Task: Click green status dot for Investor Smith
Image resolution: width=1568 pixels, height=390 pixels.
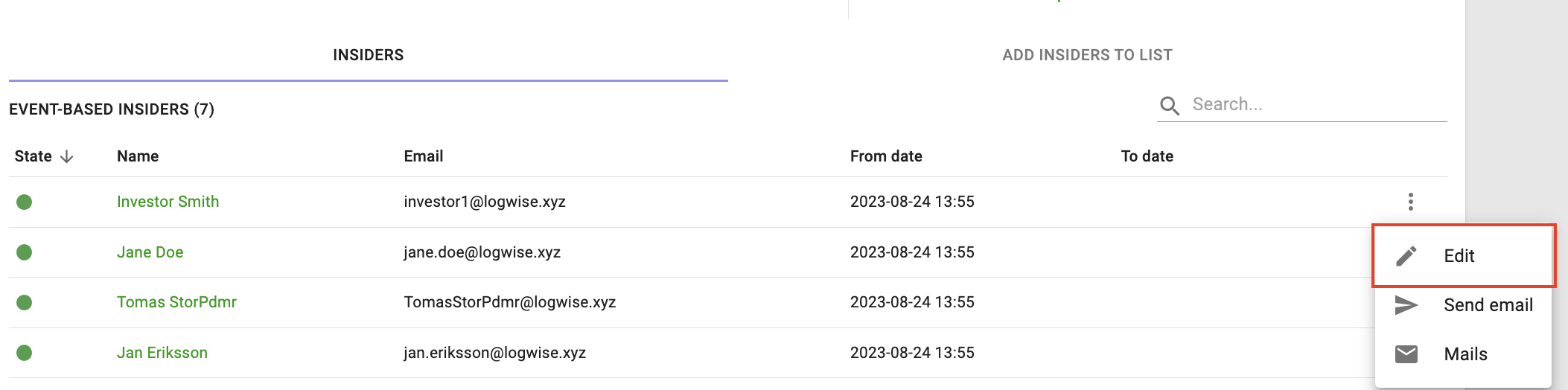Action: tap(25, 202)
